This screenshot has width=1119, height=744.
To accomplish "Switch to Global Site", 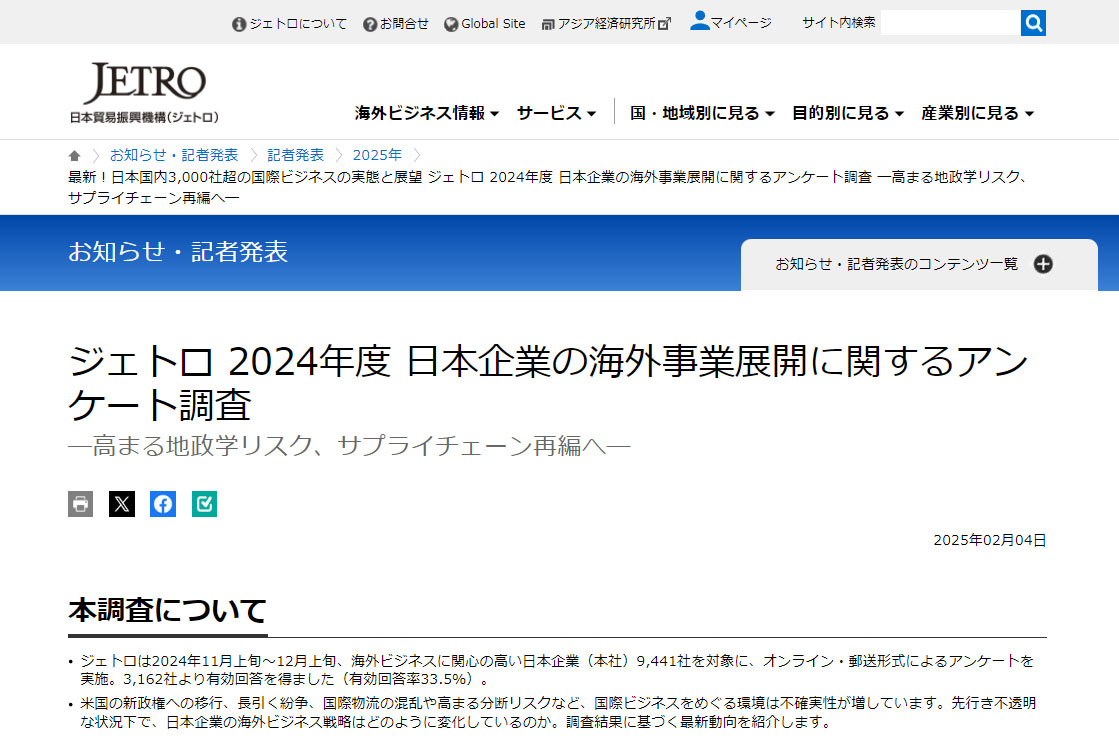I will (x=485, y=24).
